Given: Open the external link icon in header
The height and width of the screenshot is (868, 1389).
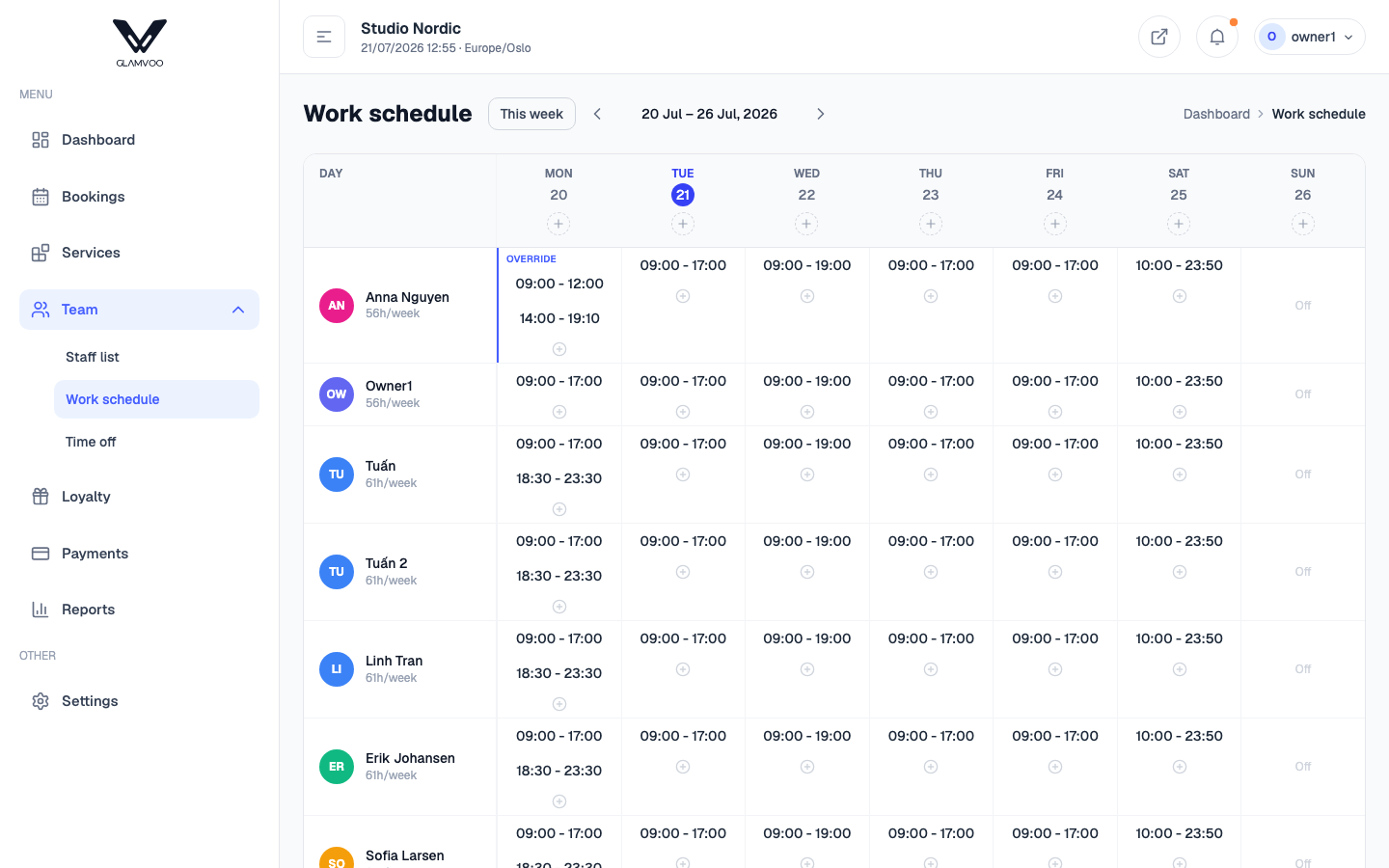Looking at the screenshot, I should [x=1159, y=37].
